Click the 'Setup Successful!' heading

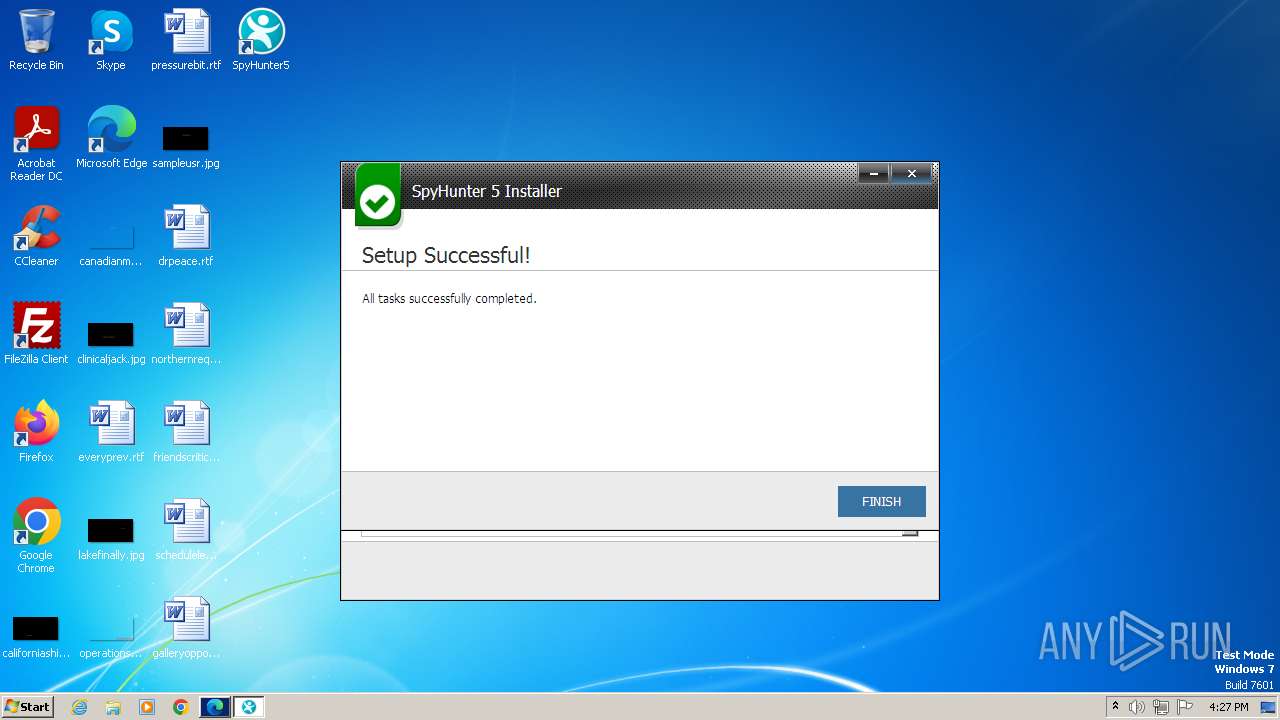click(446, 255)
